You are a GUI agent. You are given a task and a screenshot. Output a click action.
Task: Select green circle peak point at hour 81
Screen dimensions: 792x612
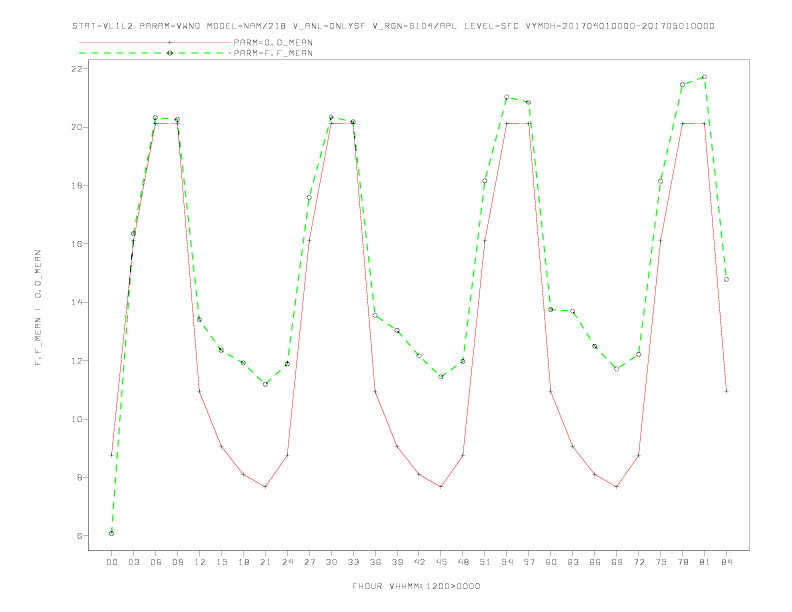(x=705, y=77)
